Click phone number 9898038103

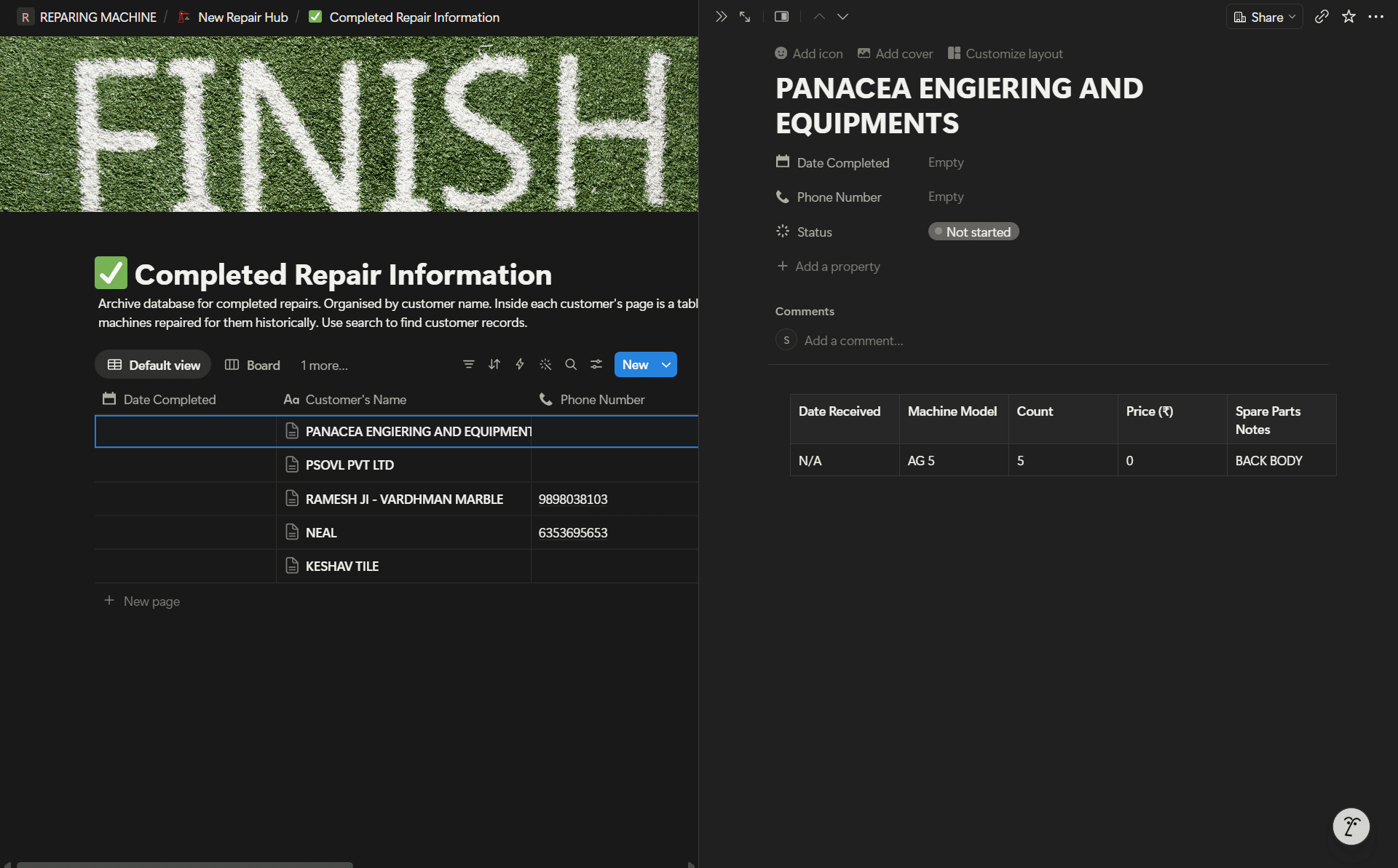click(573, 499)
